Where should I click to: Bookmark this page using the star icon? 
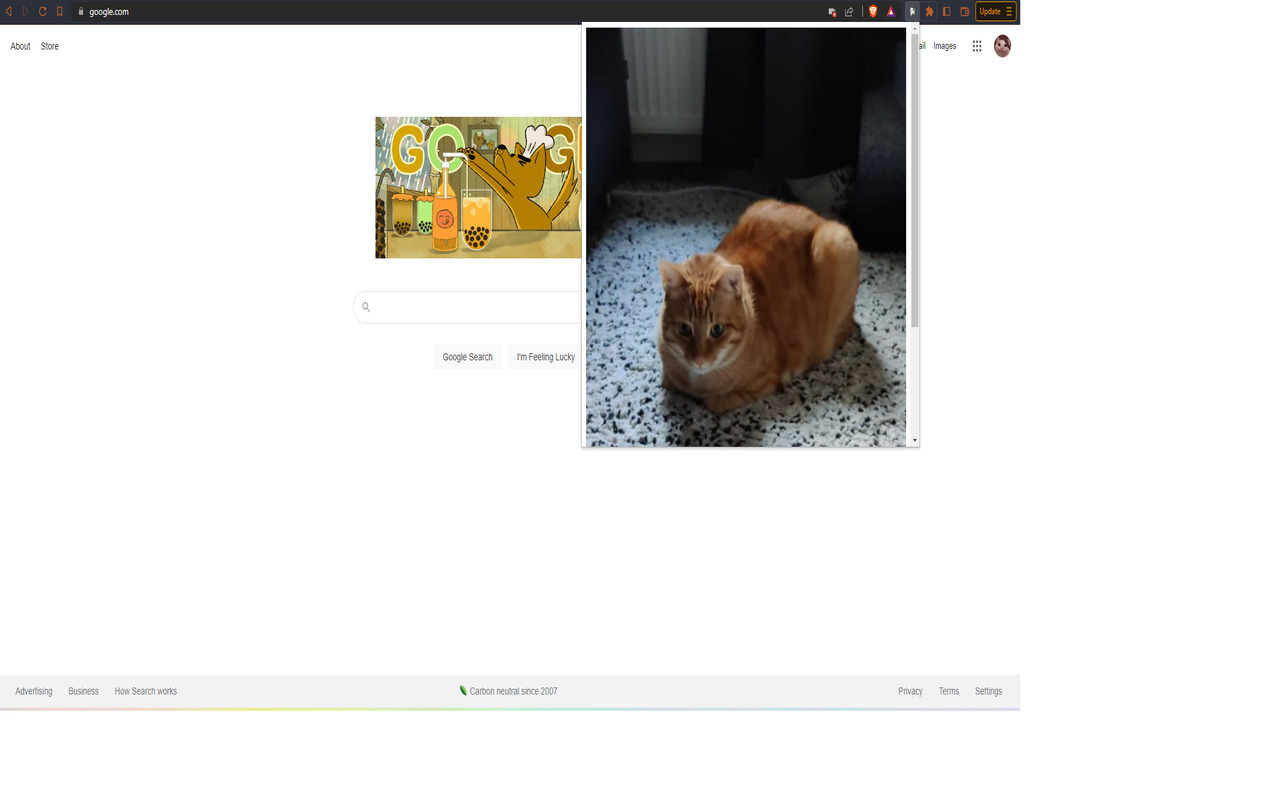pos(59,11)
